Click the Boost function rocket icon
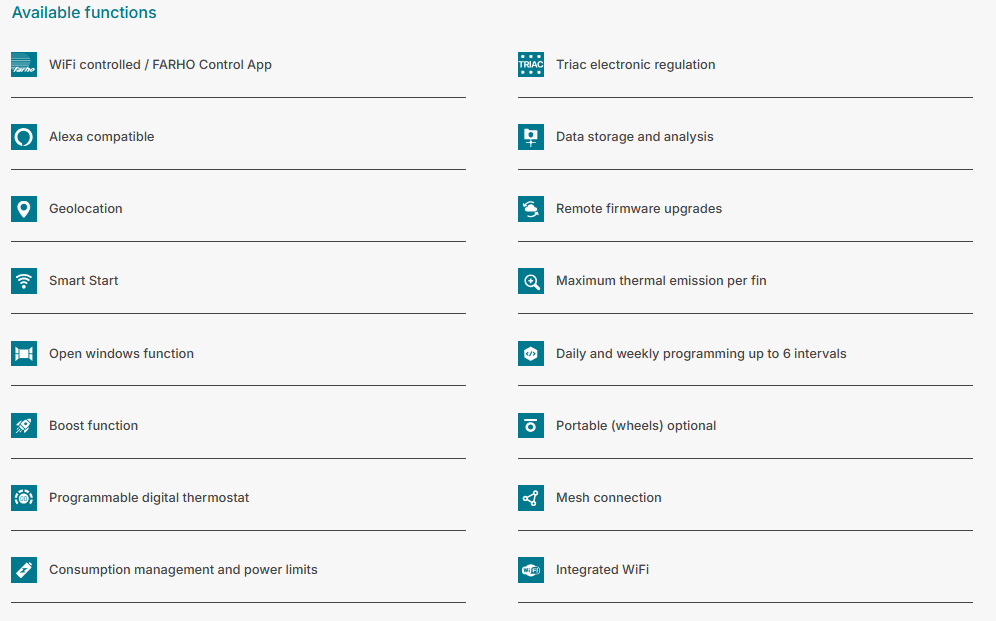The width and height of the screenshot is (996, 621). pos(24,426)
